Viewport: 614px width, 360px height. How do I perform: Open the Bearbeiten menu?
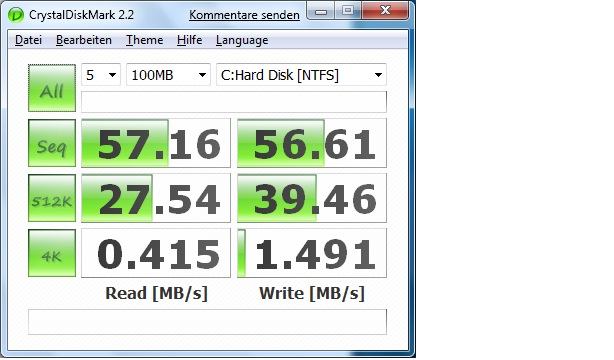pos(84,40)
